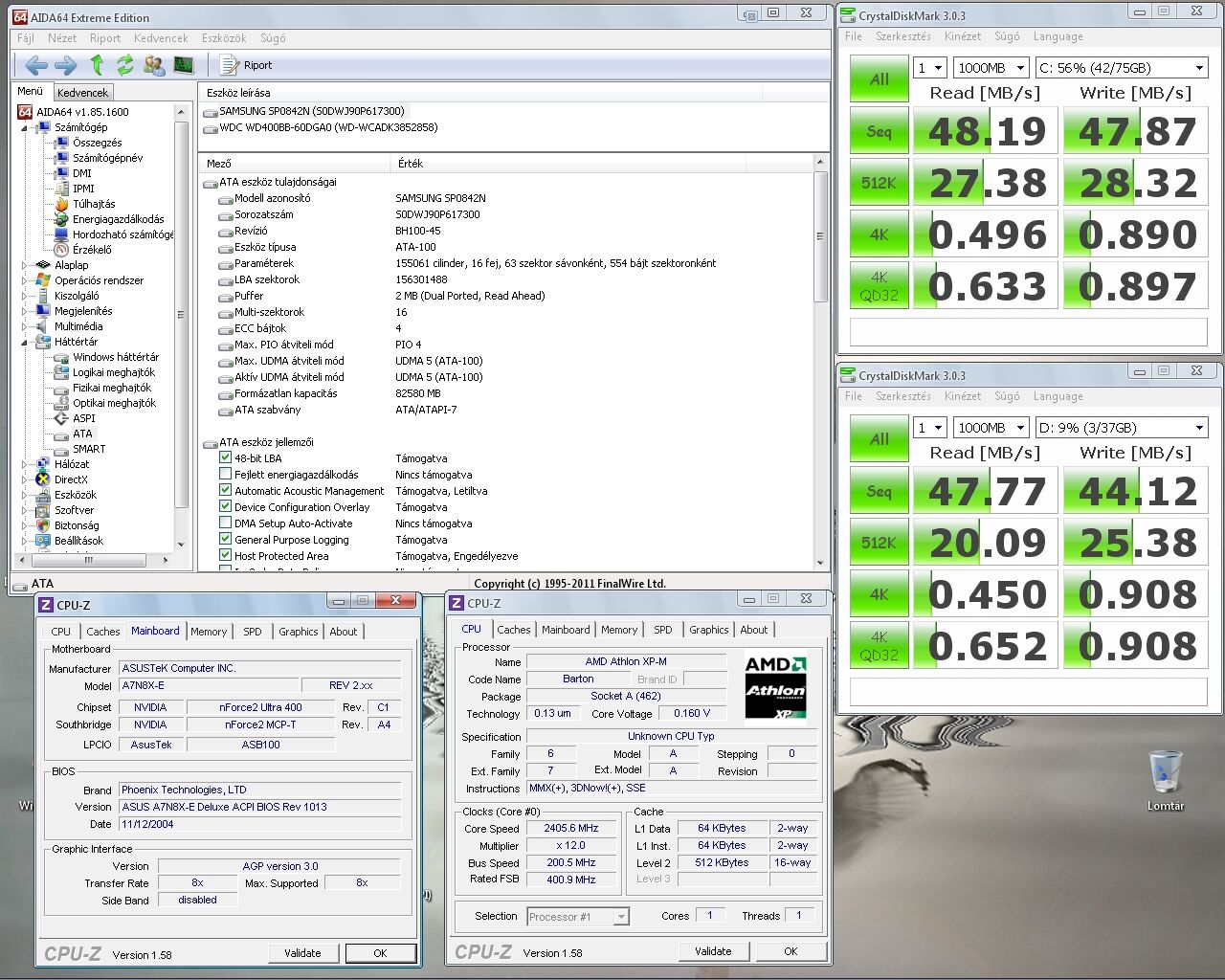1225x980 pixels.
Task: Click the Seq benchmark button for D: drive
Action: click(x=879, y=492)
